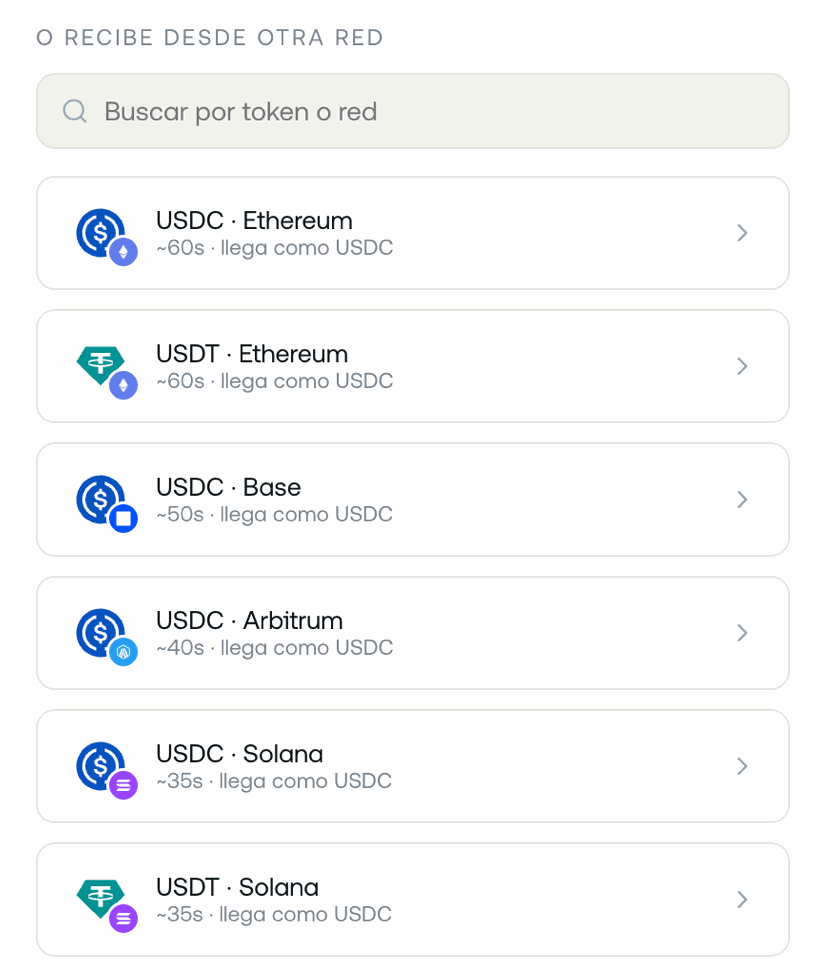Open the USDC Solana row chevron
This screenshot has height=962, width=828.
[x=742, y=766]
